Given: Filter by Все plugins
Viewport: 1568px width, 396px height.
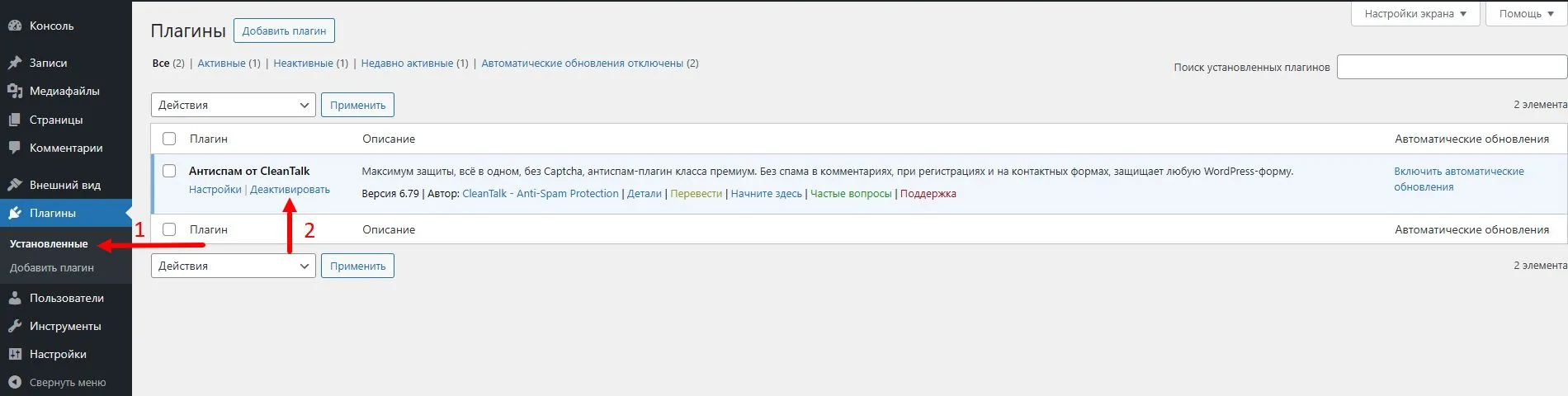Looking at the screenshot, I should (x=161, y=63).
